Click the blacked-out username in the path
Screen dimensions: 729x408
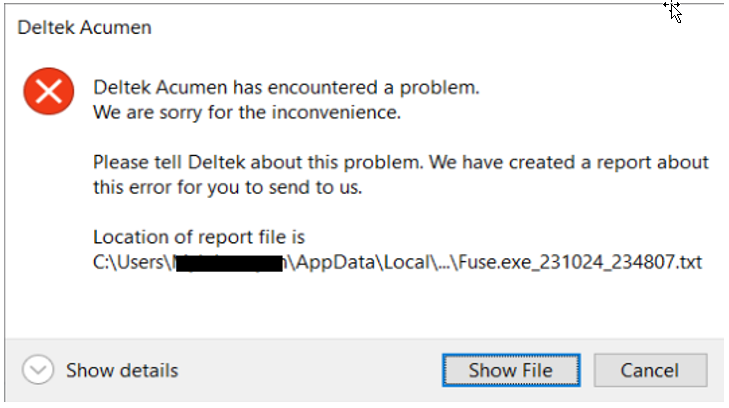[232, 263]
